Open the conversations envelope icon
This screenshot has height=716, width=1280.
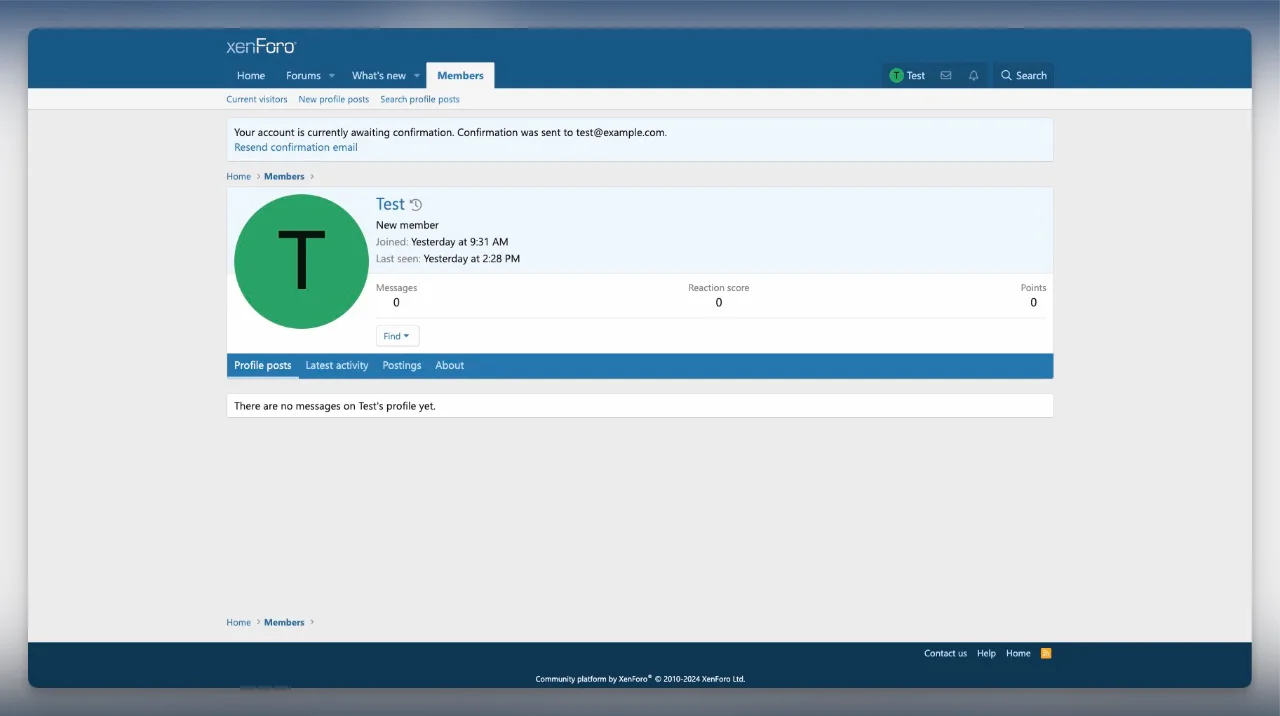pyautogui.click(x=945, y=76)
